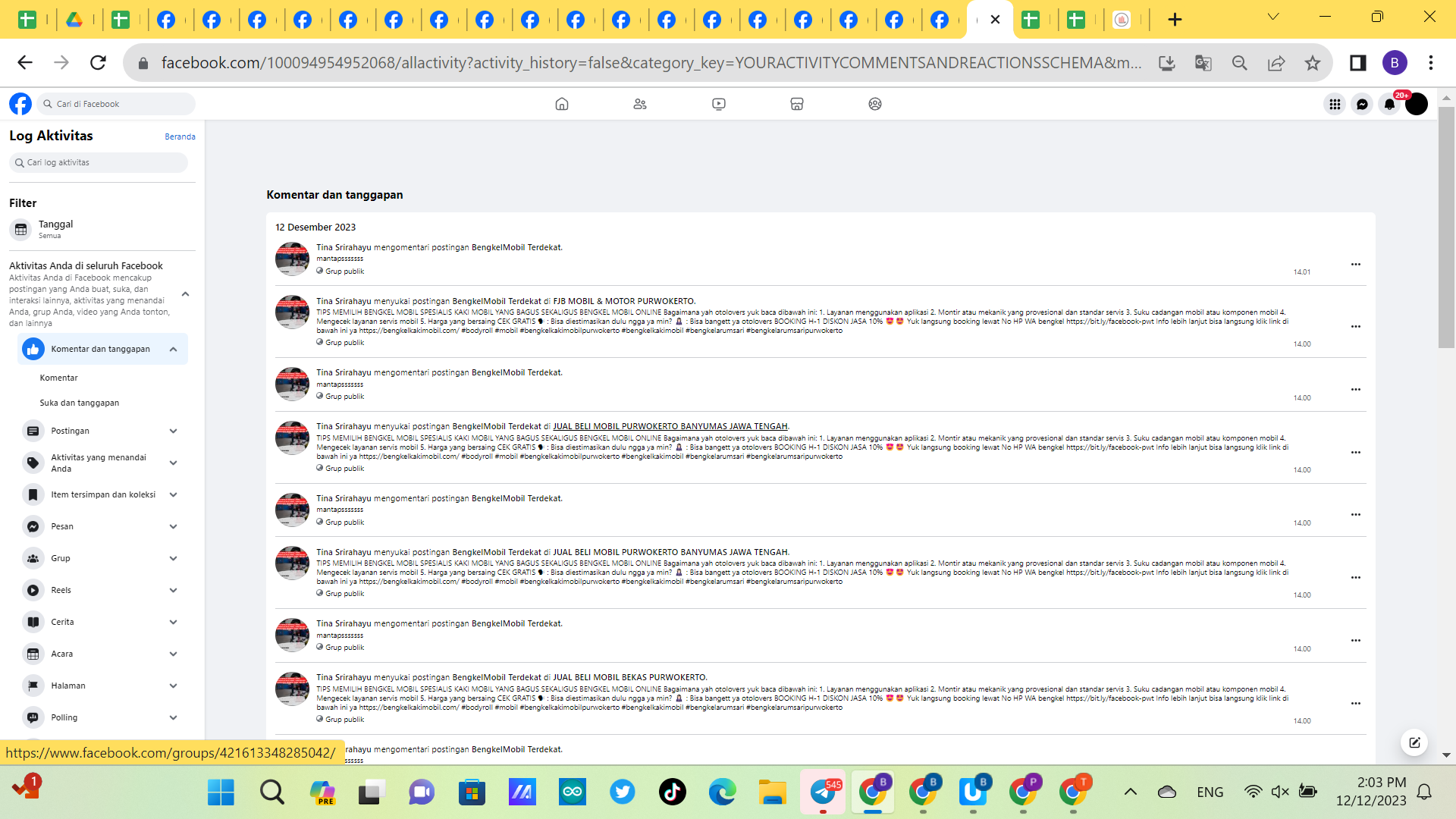
Task: Open the Facebook apps grid menu
Action: point(1335,104)
